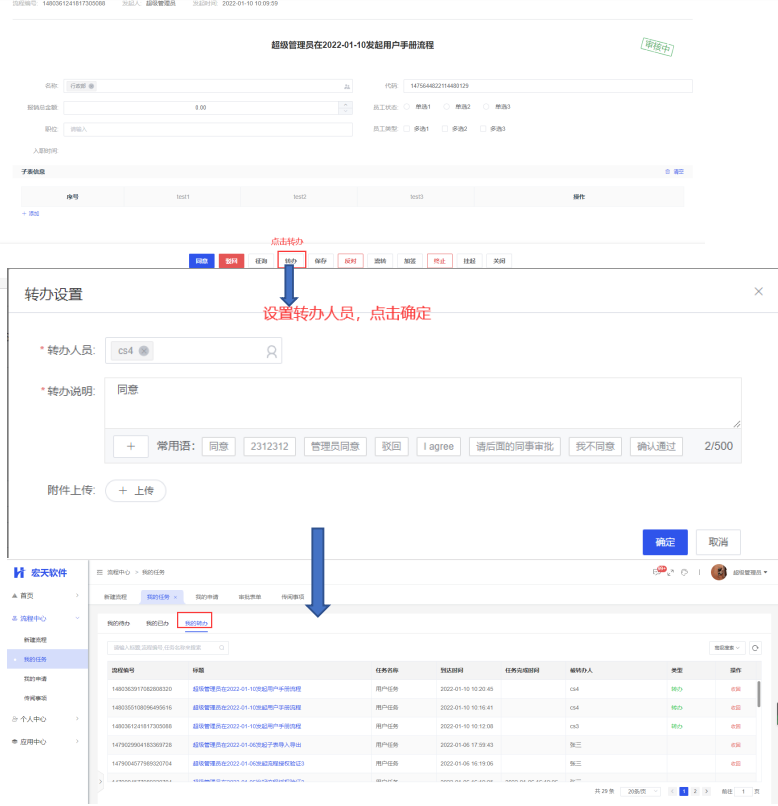
Task: Select radio option 单选1
Action: (407, 107)
